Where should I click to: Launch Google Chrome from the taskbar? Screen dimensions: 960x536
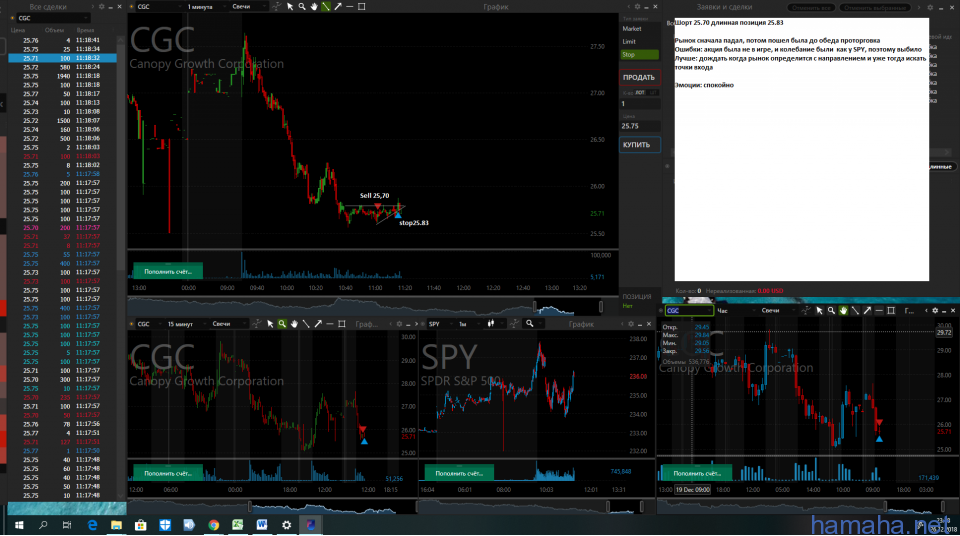(213, 525)
